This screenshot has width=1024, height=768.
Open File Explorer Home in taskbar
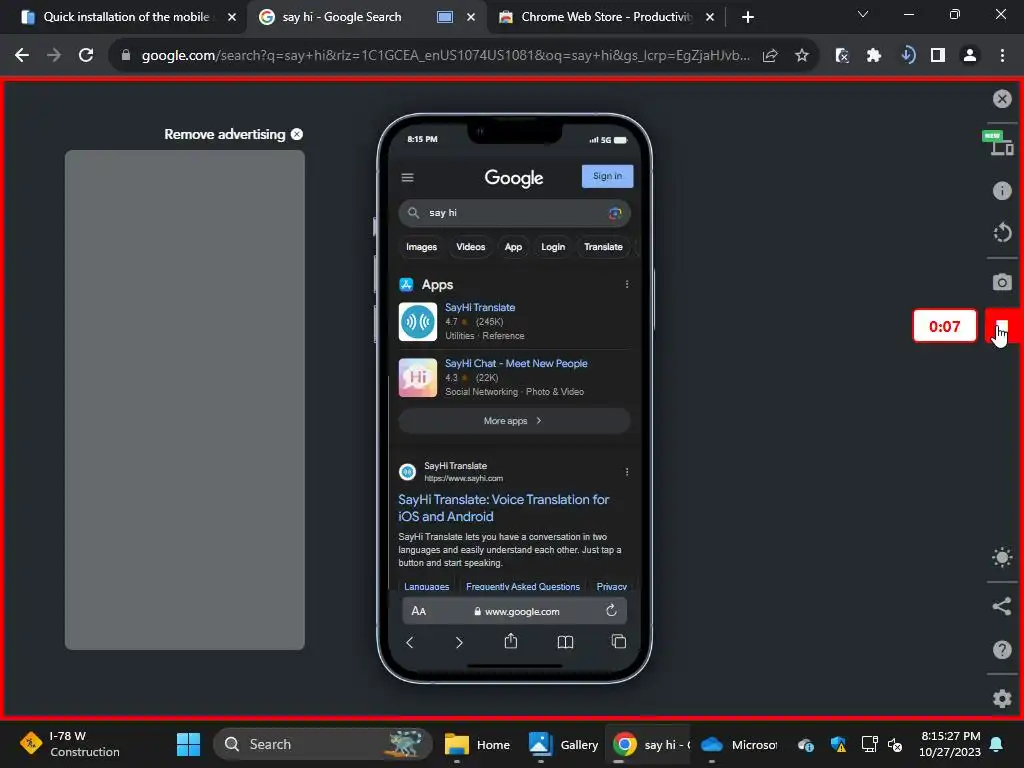click(477, 744)
